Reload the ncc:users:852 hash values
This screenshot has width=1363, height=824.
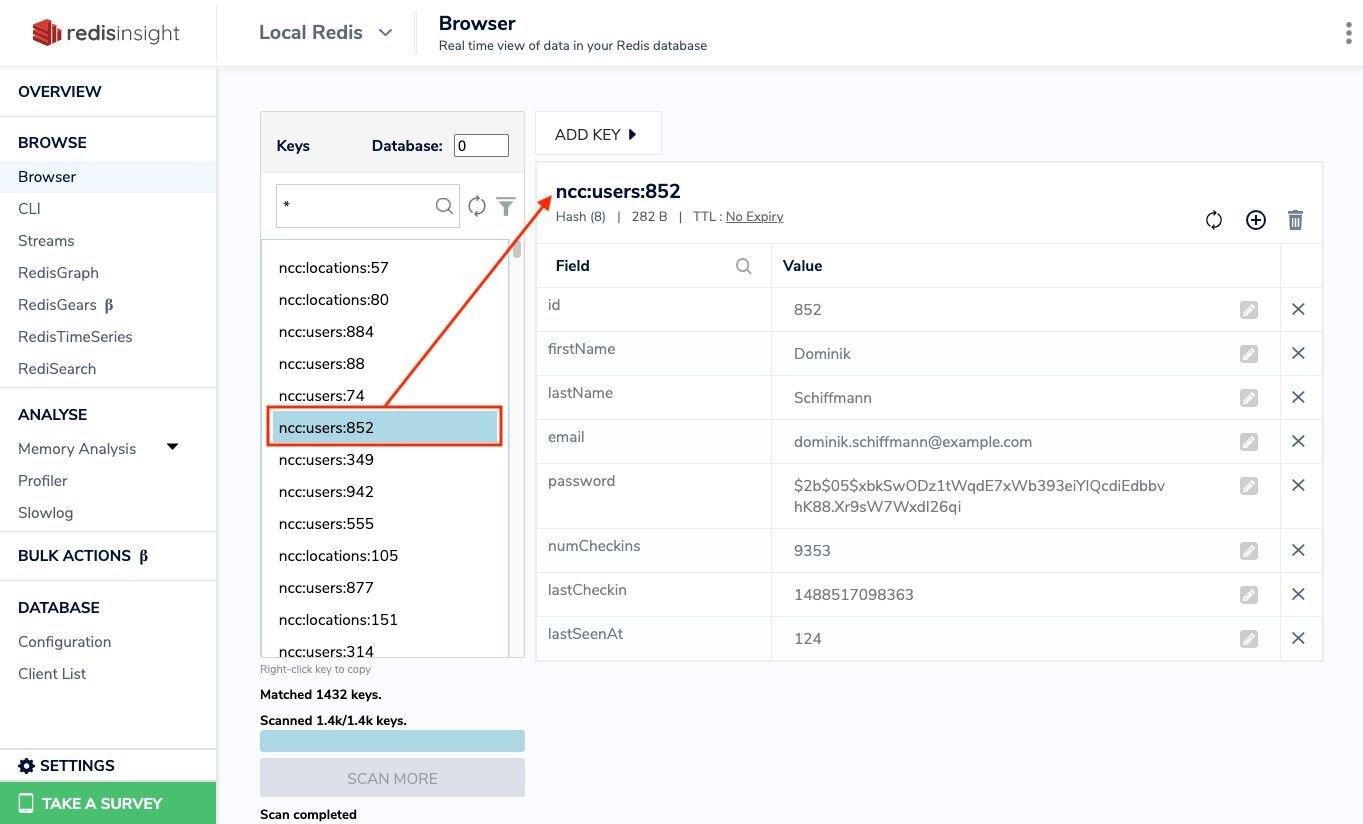pos(1214,220)
